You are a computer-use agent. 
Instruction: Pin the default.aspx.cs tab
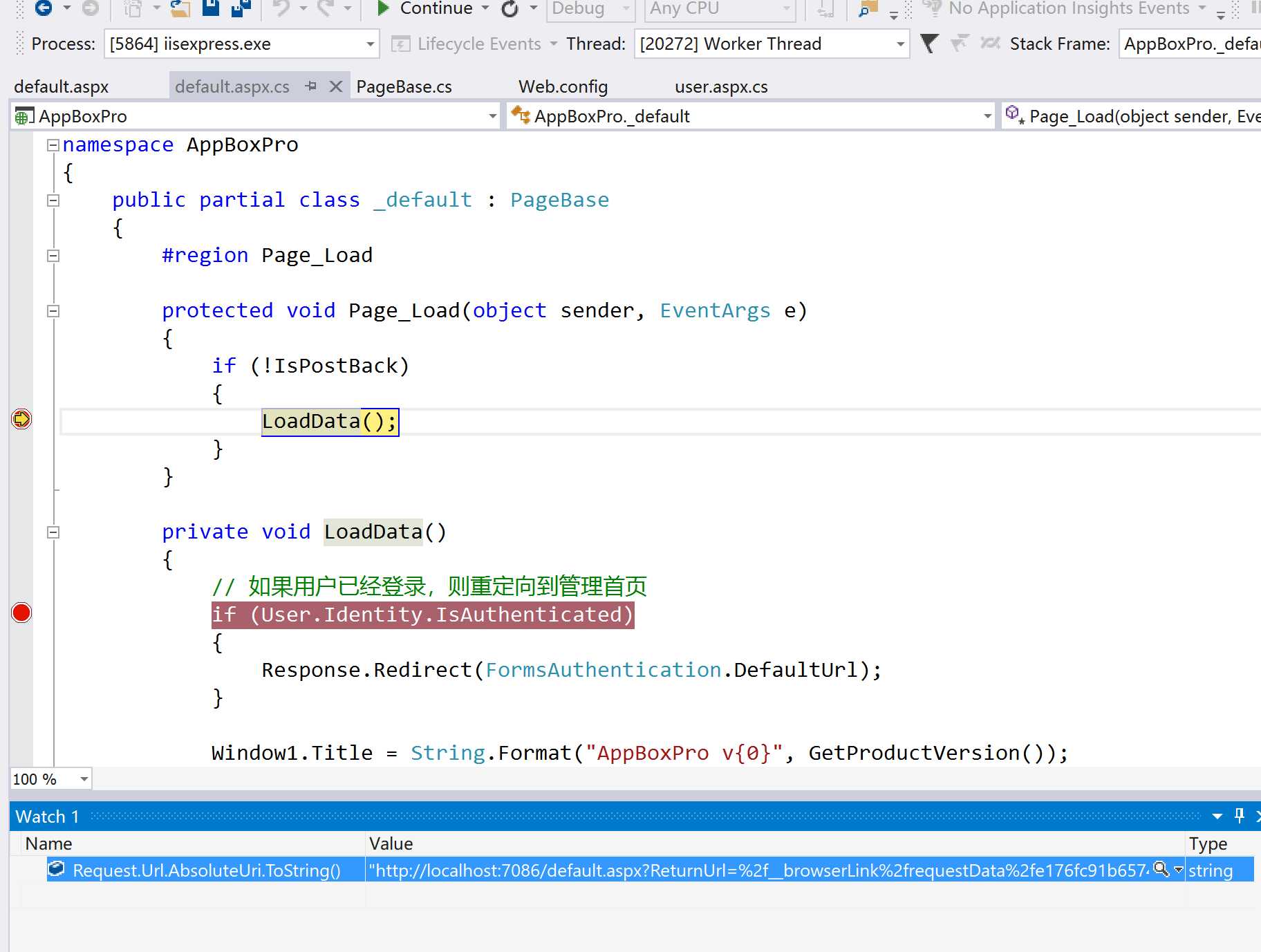click(x=311, y=86)
